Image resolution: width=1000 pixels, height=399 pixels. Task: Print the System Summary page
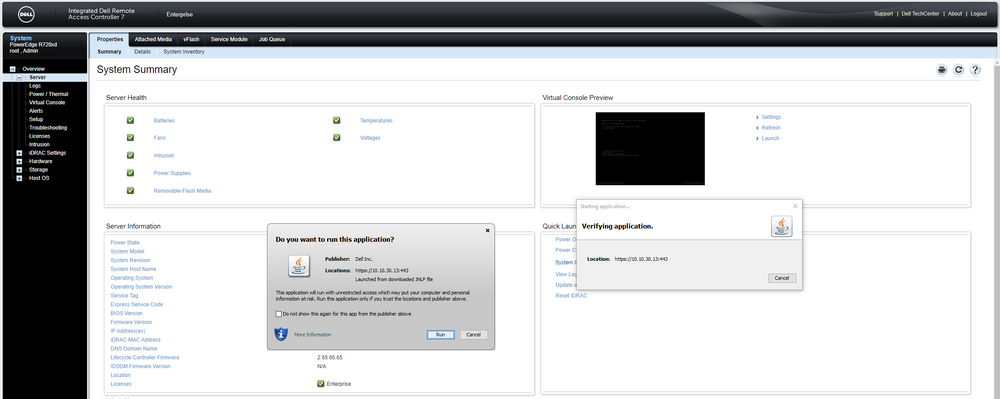pos(941,70)
